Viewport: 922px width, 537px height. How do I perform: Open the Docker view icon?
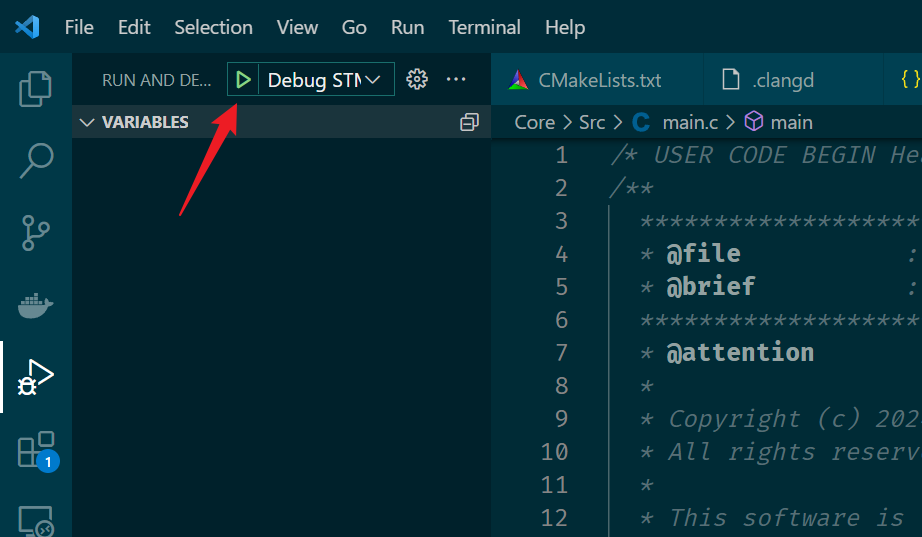coord(36,305)
